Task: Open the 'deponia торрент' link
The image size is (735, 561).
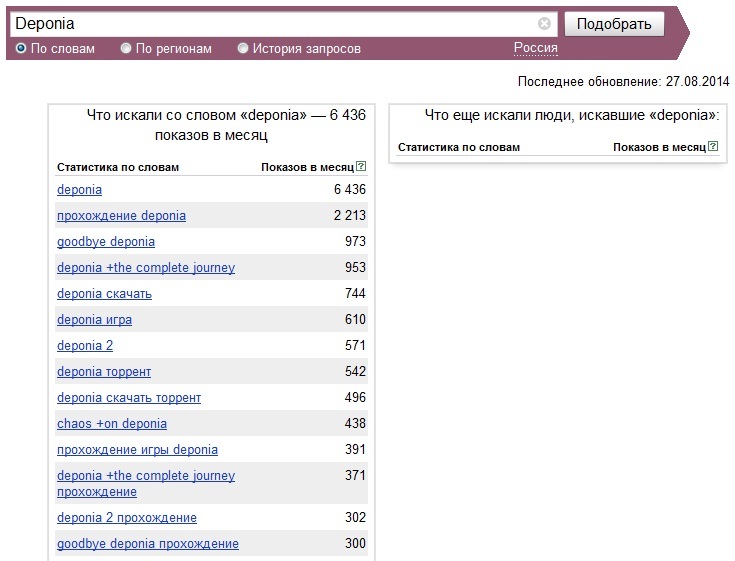Action: (104, 372)
